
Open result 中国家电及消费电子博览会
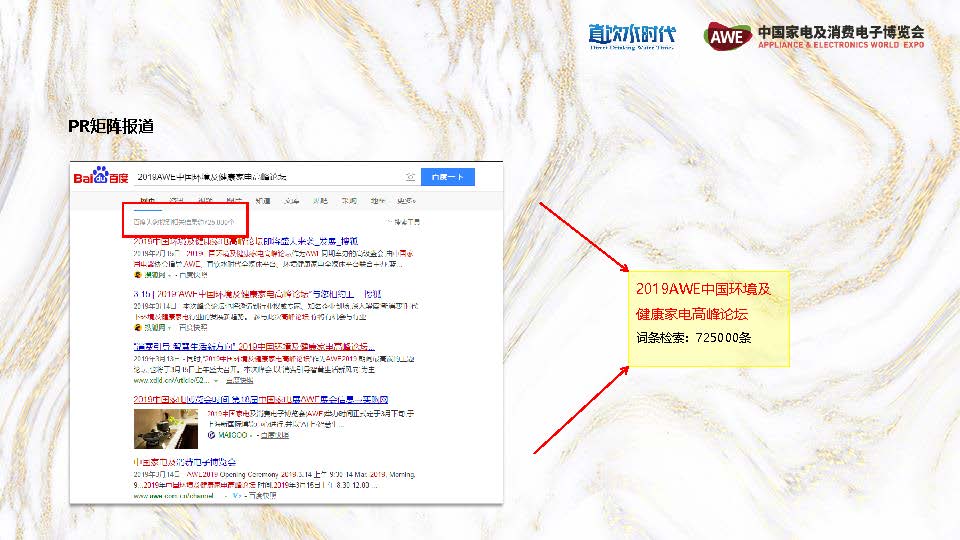click(x=184, y=462)
